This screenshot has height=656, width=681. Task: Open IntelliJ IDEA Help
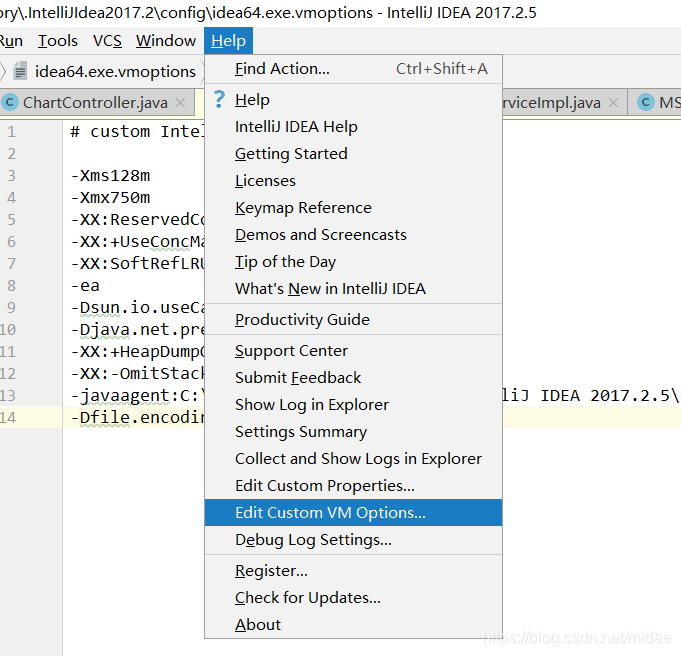pyautogui.click(x=353, y=126)
